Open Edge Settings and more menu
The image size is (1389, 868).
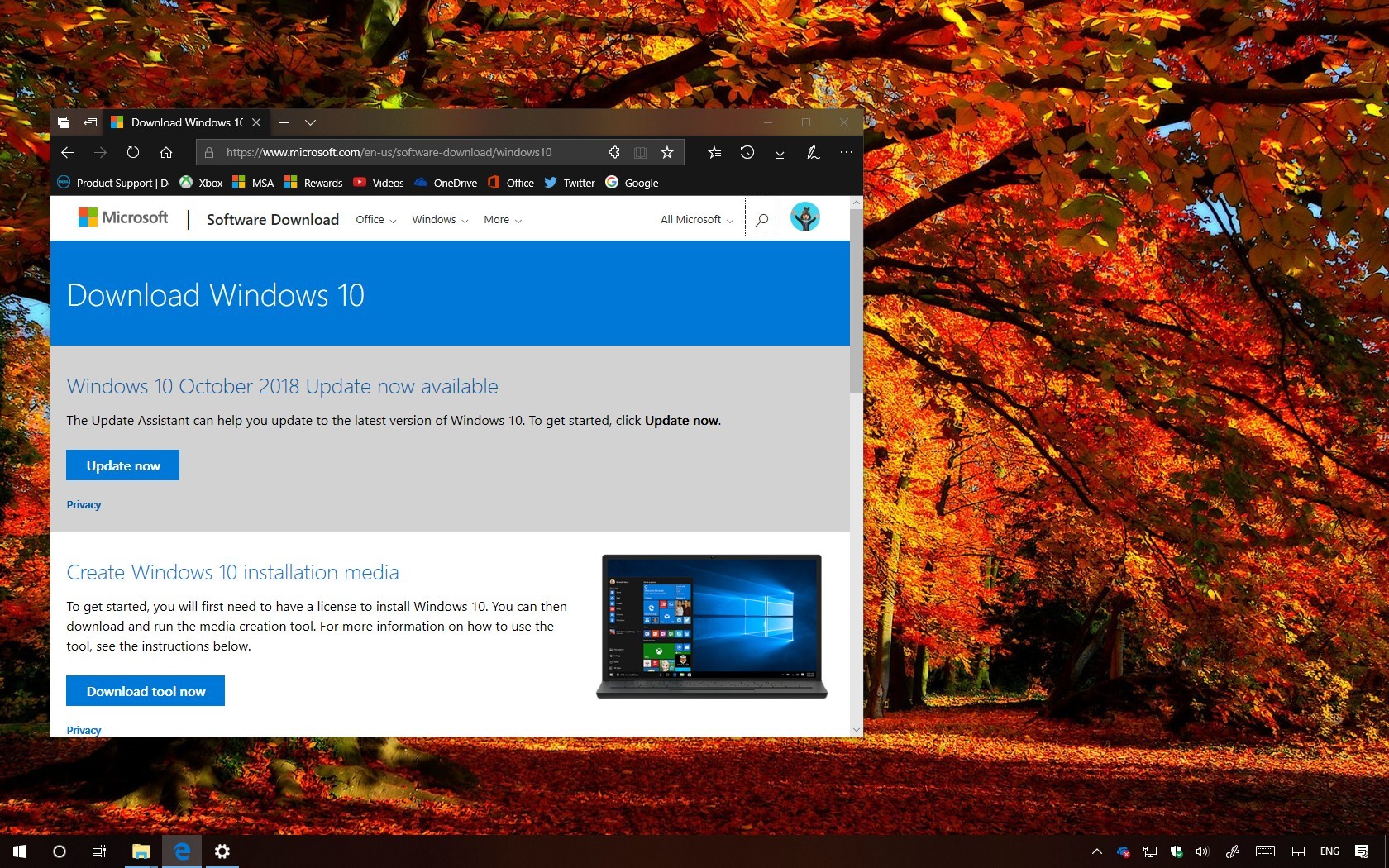(846, 152)
